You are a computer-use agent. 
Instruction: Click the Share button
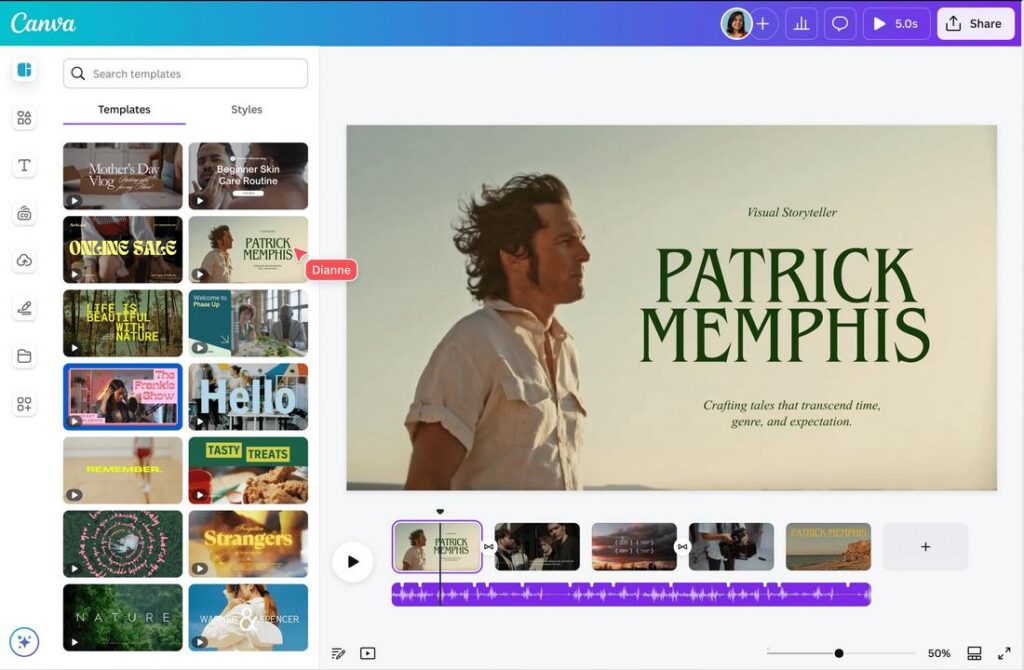point(975,23)
